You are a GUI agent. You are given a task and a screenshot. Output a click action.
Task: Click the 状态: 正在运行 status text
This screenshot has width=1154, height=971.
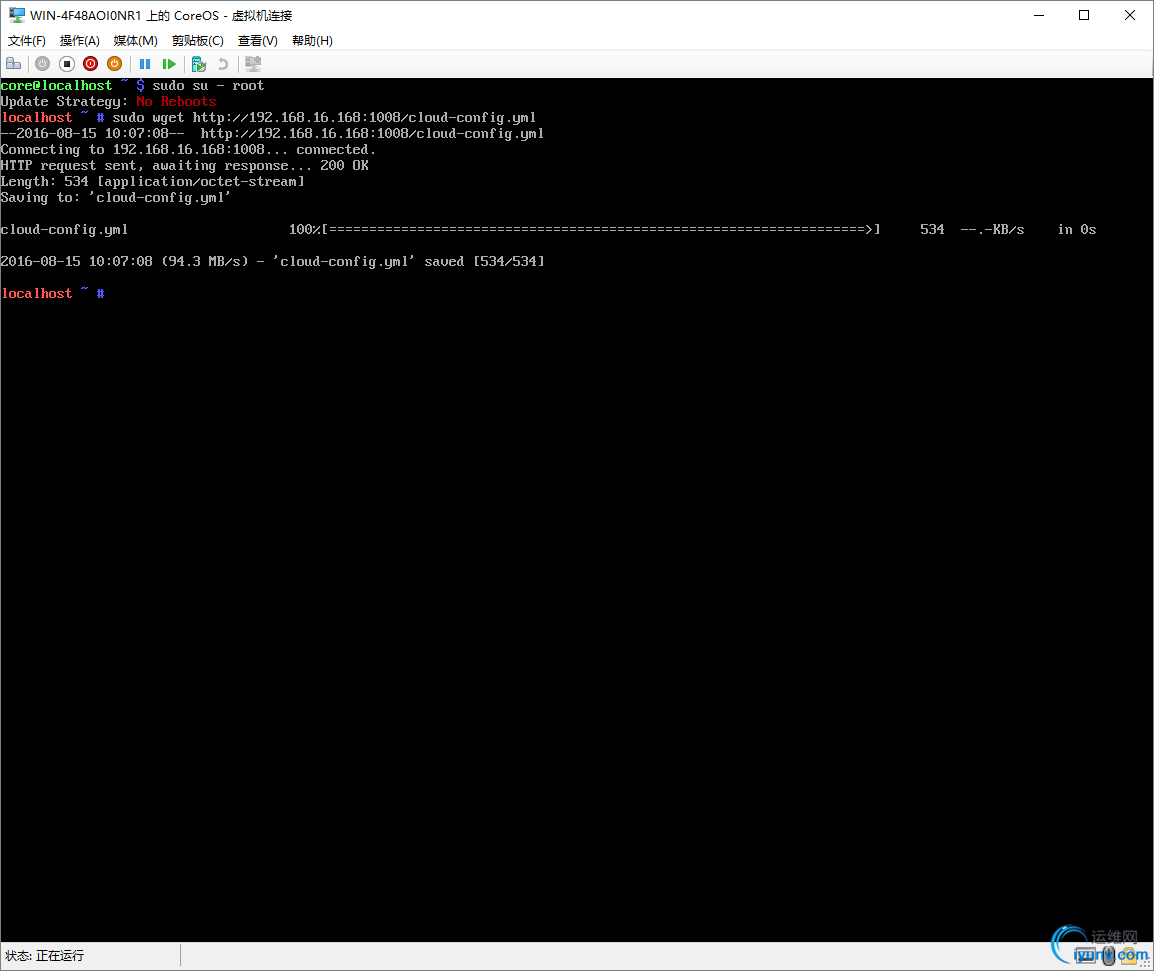click(x=45, y=956)
